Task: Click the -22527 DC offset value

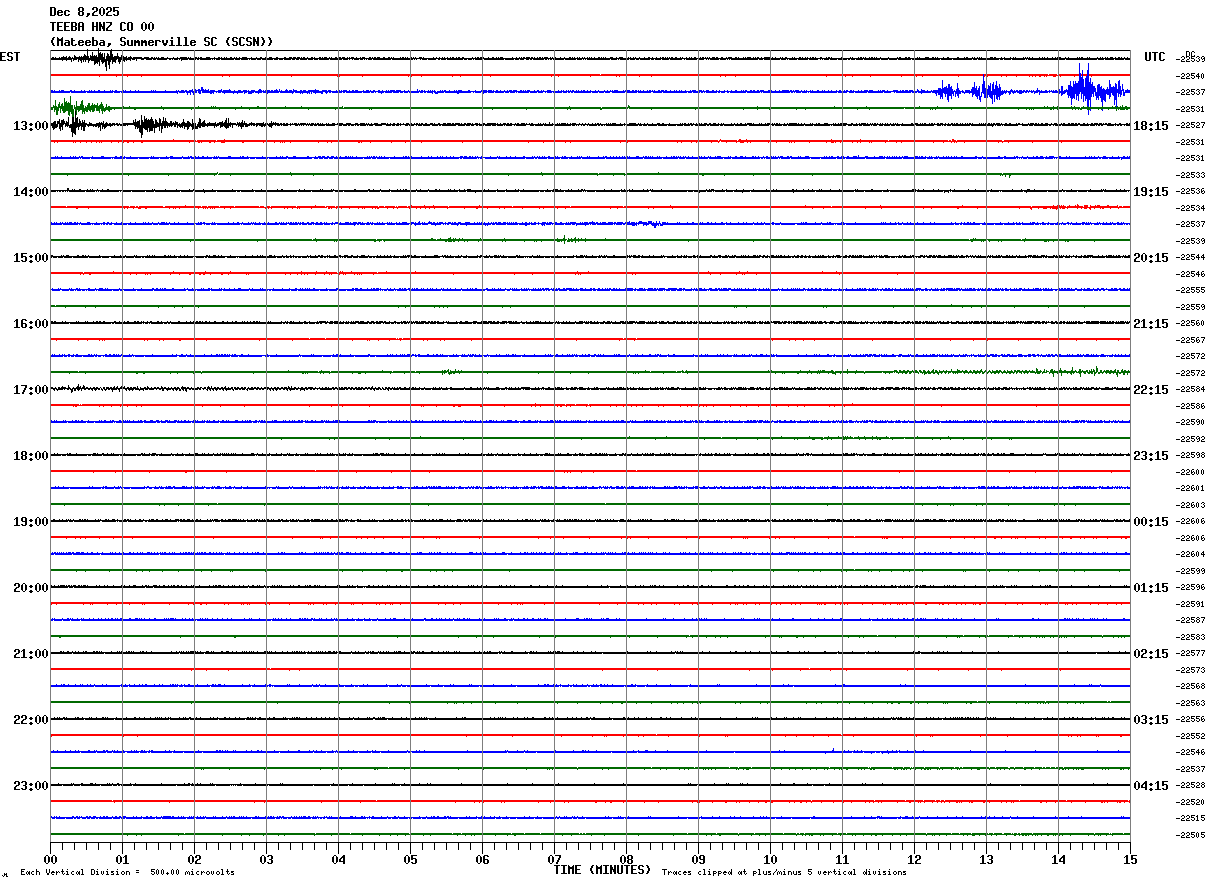Action: [x=1191, y=125]
